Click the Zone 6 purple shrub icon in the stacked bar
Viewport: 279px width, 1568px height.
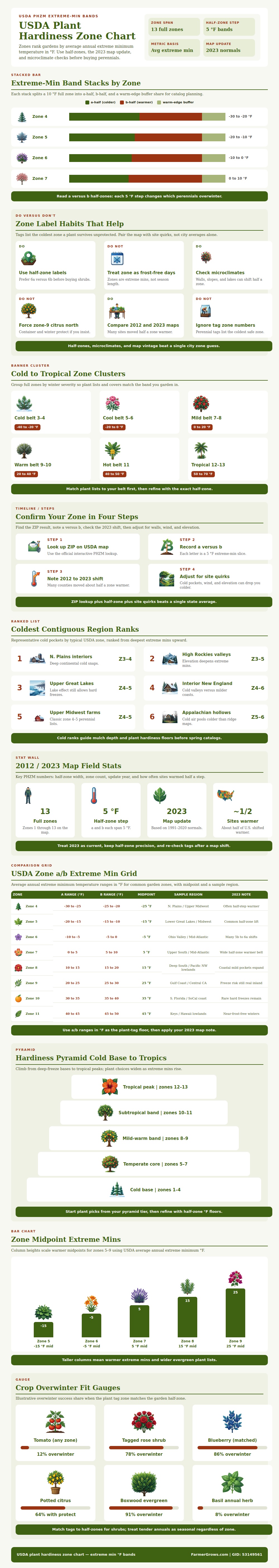(x=22, y=158)
